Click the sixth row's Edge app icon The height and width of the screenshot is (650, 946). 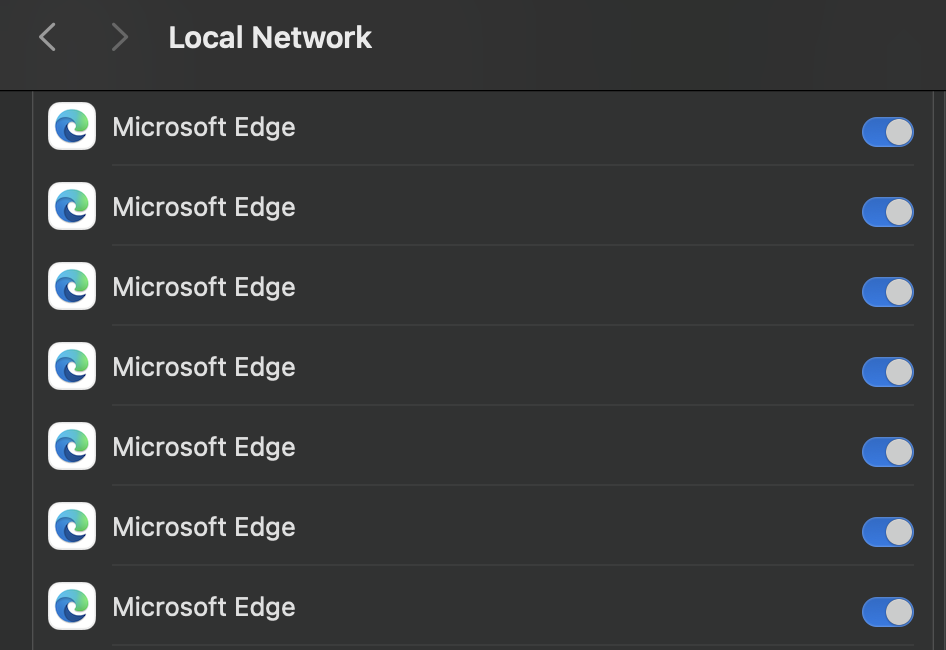coord(72,527)
